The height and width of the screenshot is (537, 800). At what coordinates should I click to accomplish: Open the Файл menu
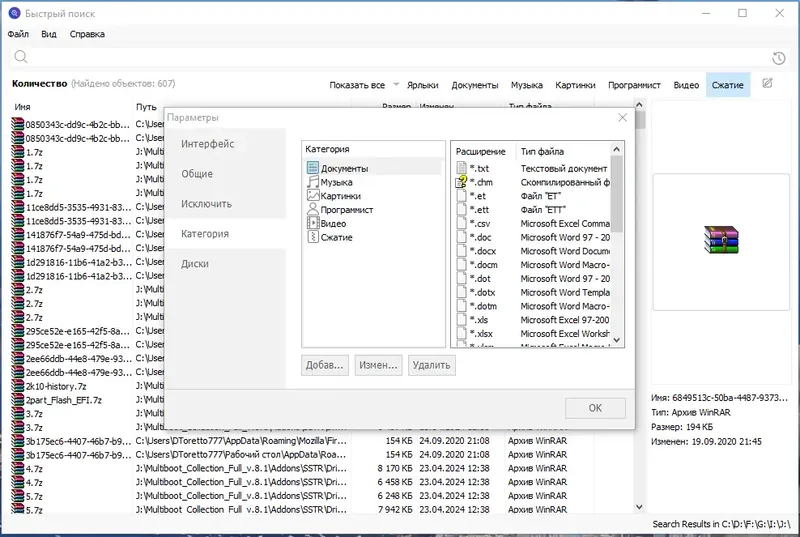click(18, 34)
